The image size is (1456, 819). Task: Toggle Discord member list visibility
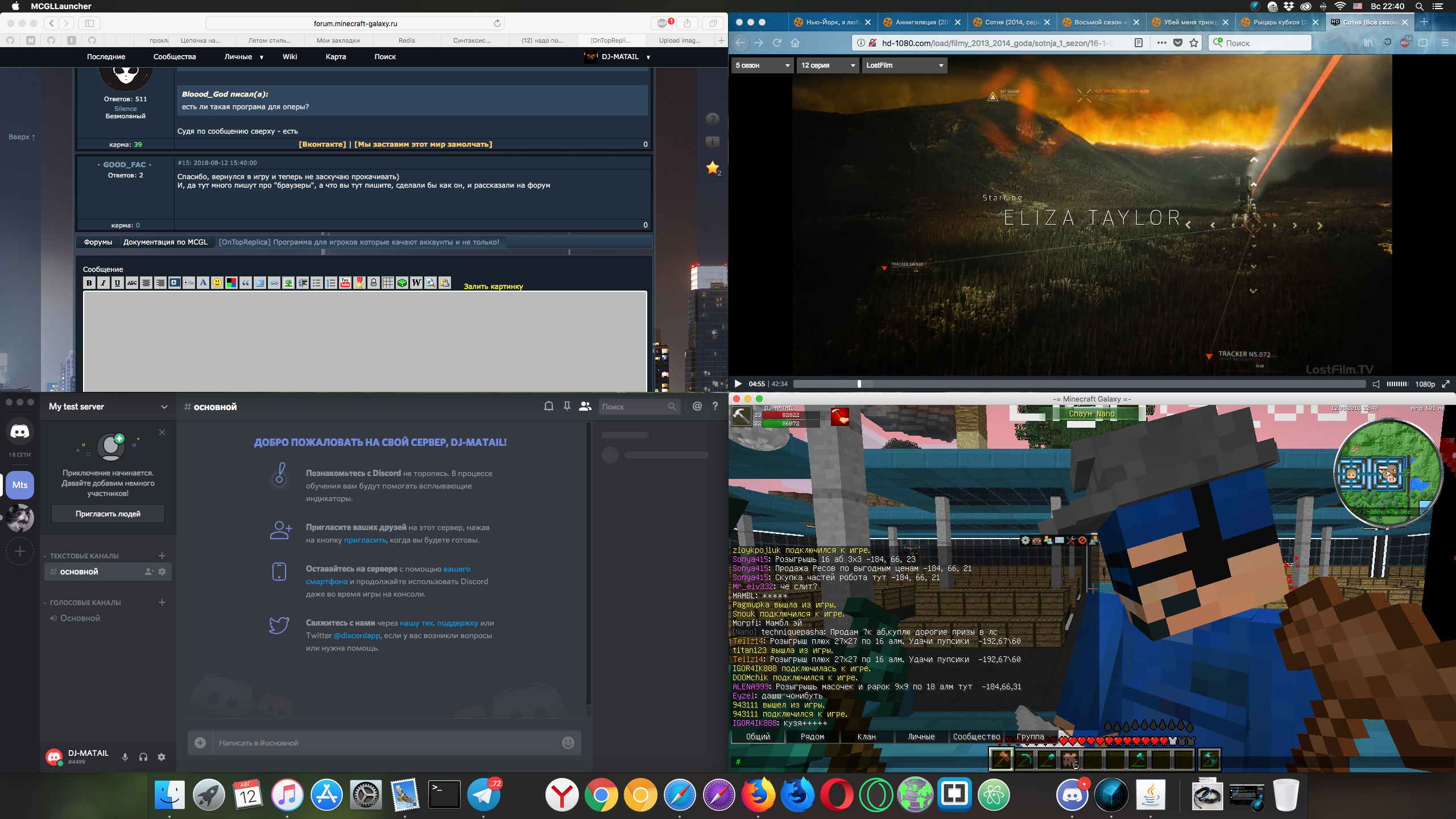coord(585,406)
